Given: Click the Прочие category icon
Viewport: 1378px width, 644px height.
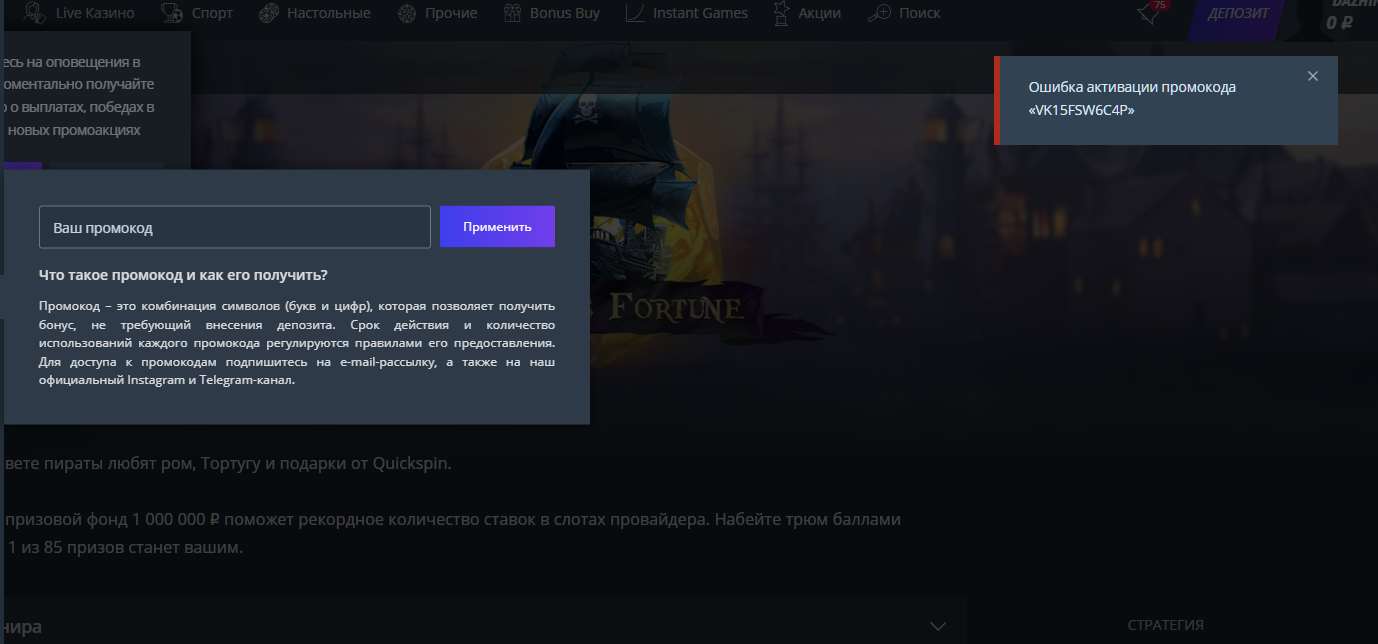Looking at the screenshot, I should (x=407, y=13).
